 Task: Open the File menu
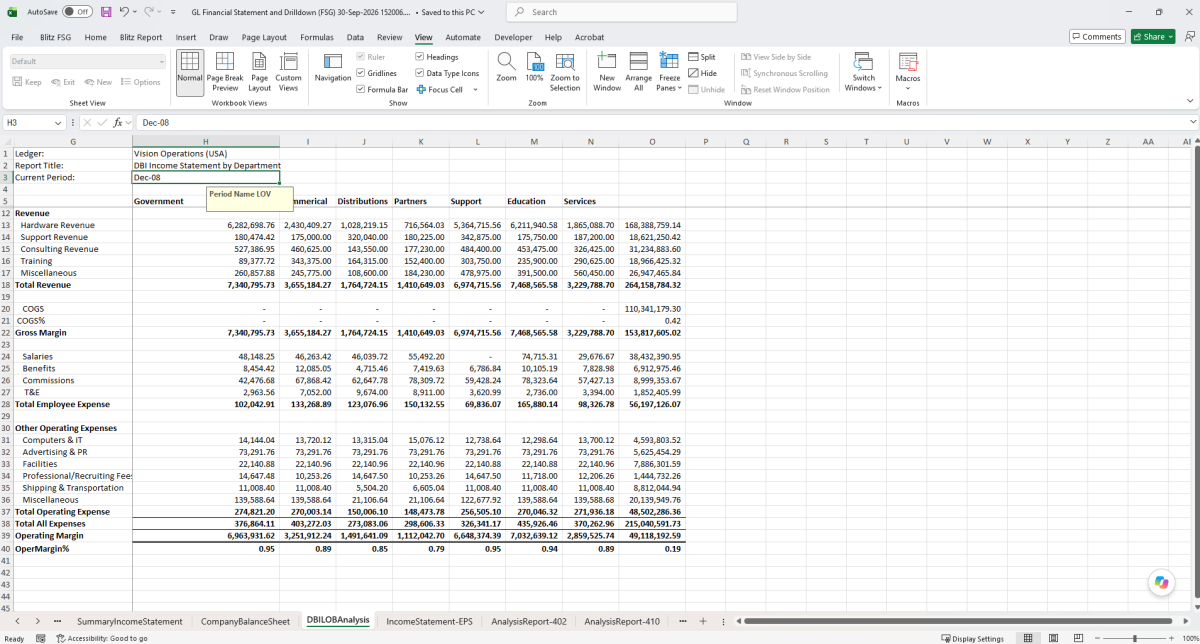tap(17, 37)
